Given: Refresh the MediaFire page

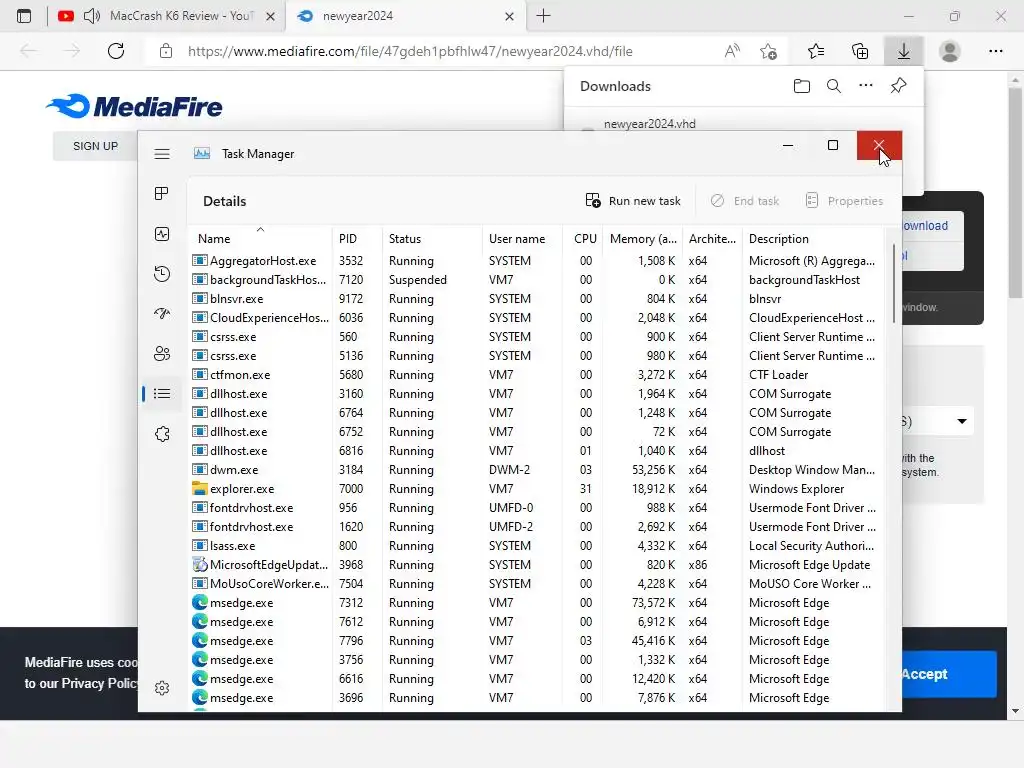Looking at the screenshot, I should coord(116,51).
